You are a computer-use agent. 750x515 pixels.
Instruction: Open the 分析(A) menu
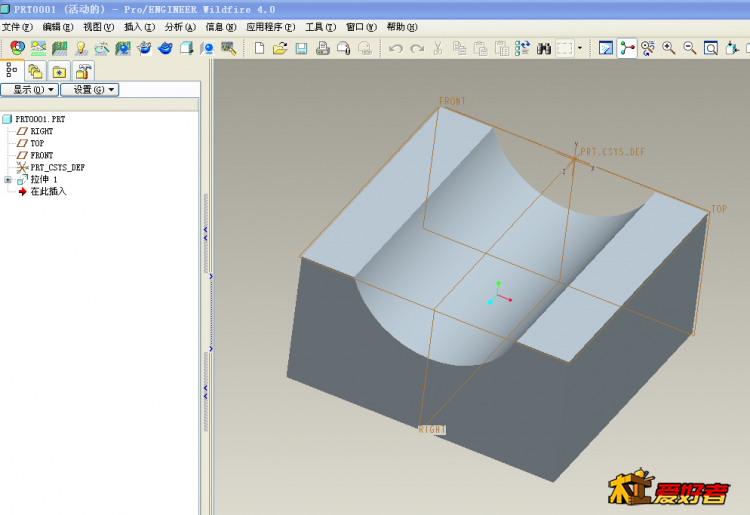180,27
